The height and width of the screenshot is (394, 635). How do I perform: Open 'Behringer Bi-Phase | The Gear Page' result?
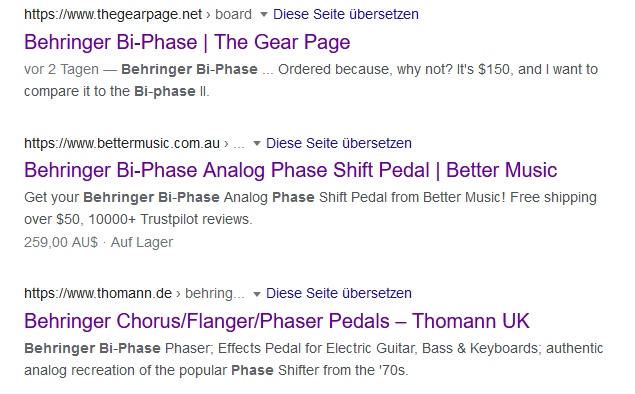tap(187, 42)
